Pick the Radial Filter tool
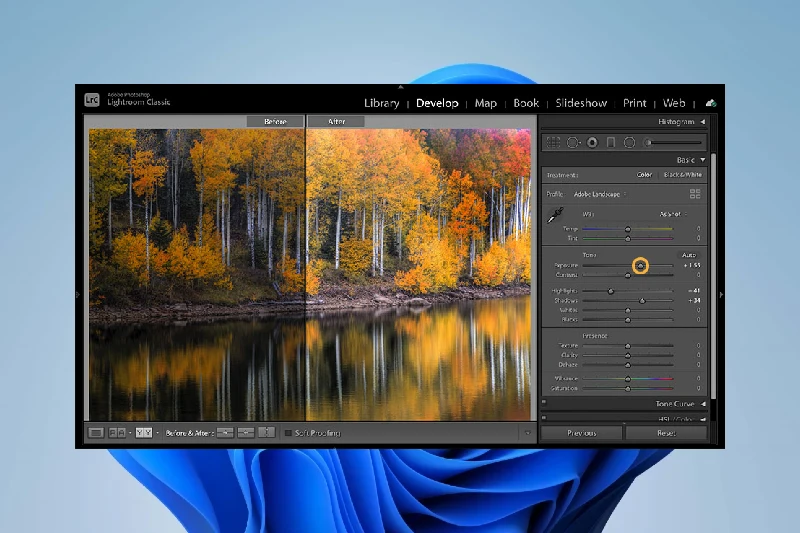 click(630, 142)
